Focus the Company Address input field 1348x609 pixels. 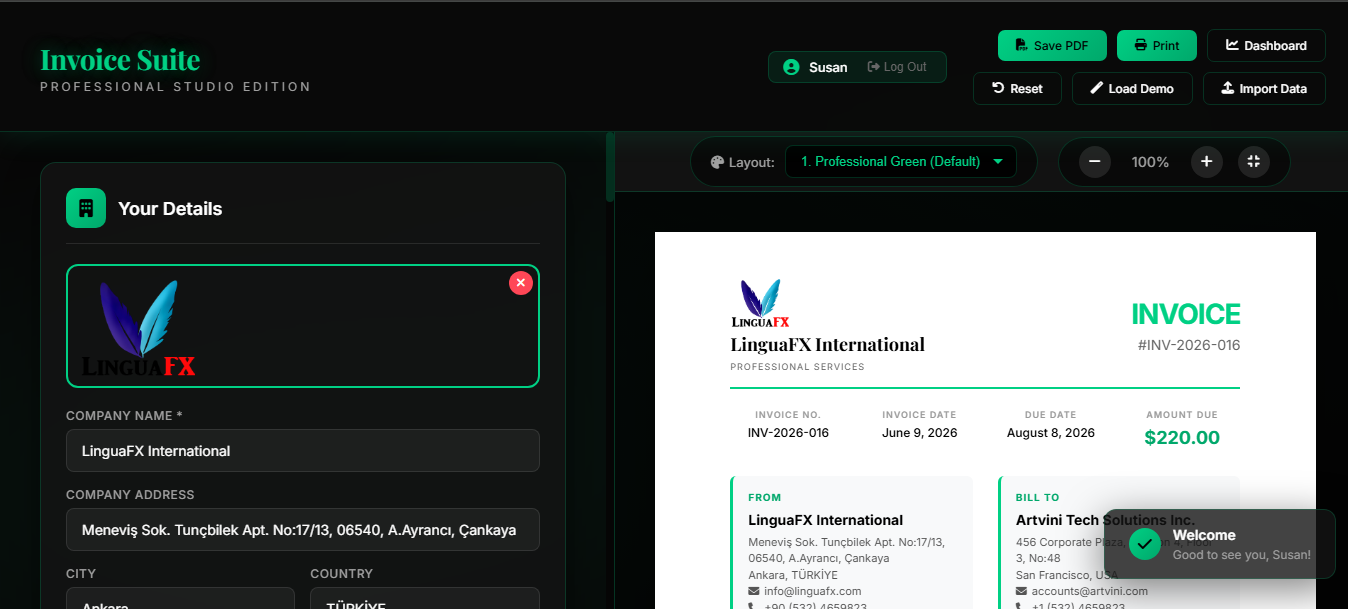click(303, 530)
